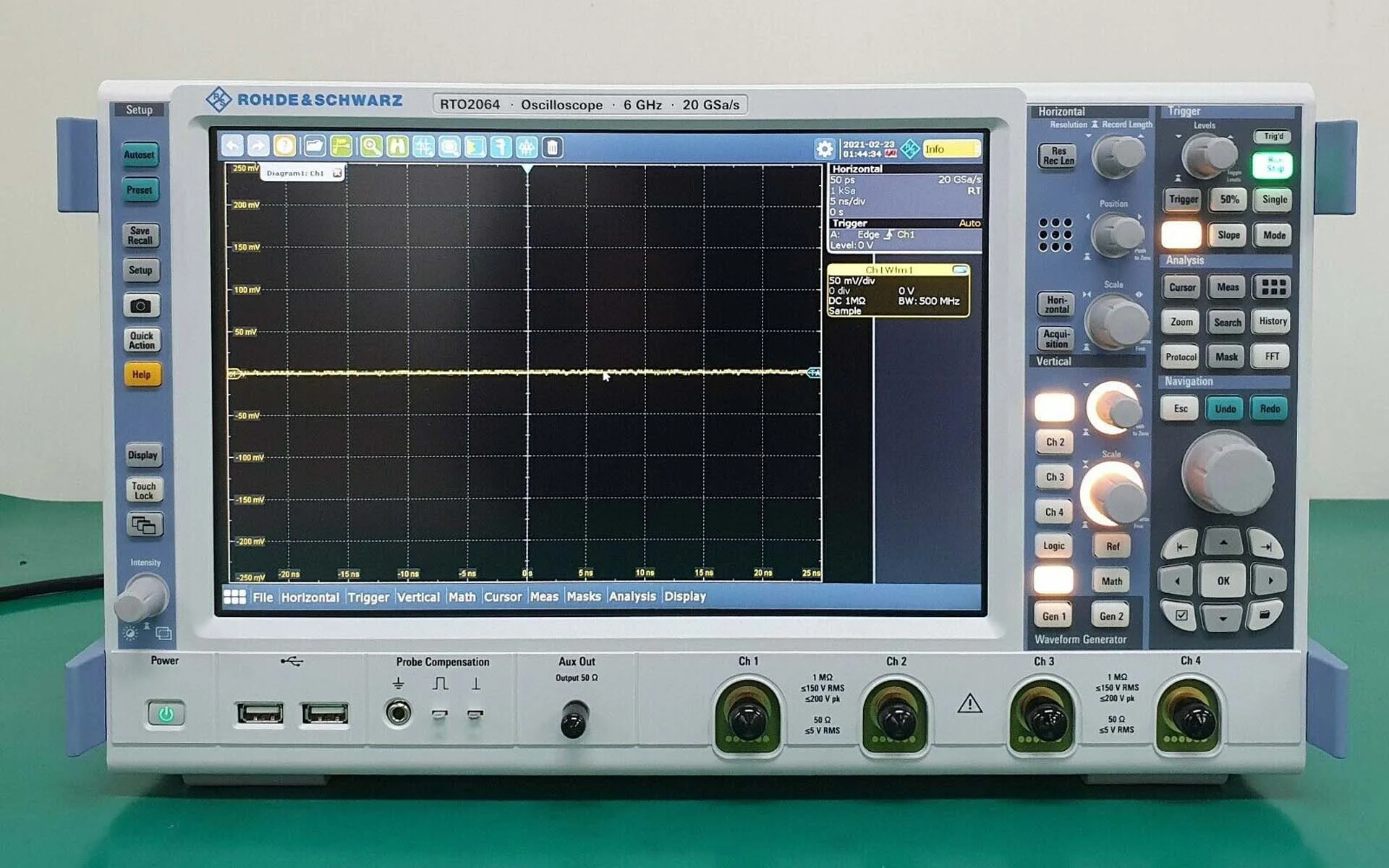Image resolution: width=1389 pixels, height=868 pixels.
Task: Toggle the Ch 4 channel key
Action: tap(1054, 512)
